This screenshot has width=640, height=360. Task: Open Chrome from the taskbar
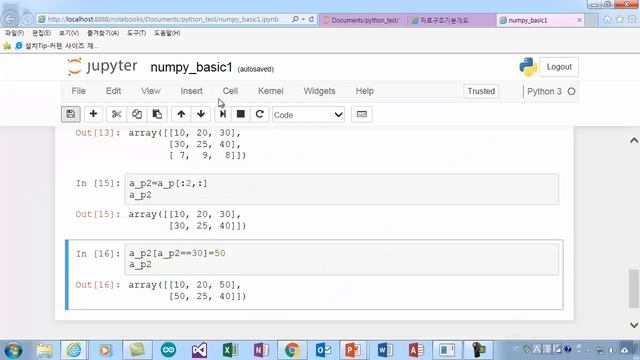click(x=292, y=350)
